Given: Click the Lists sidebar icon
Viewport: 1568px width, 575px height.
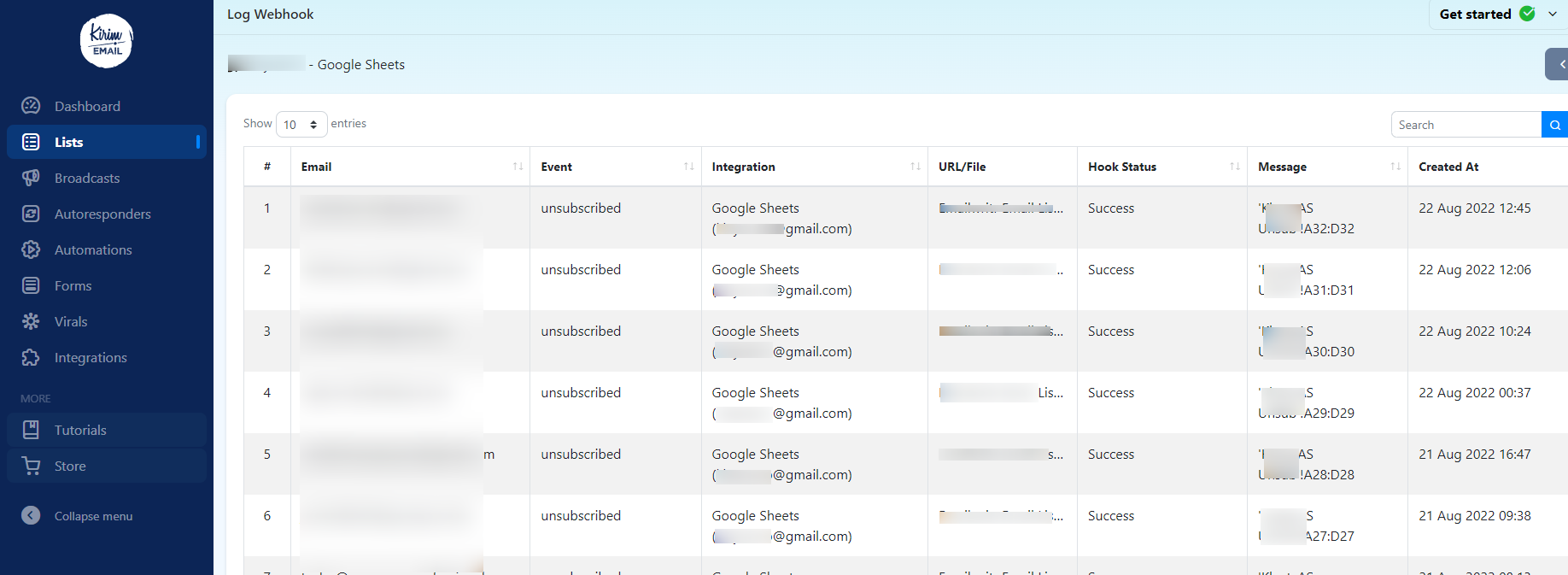Looking at the screenshot, I should [x=31, y=142].
